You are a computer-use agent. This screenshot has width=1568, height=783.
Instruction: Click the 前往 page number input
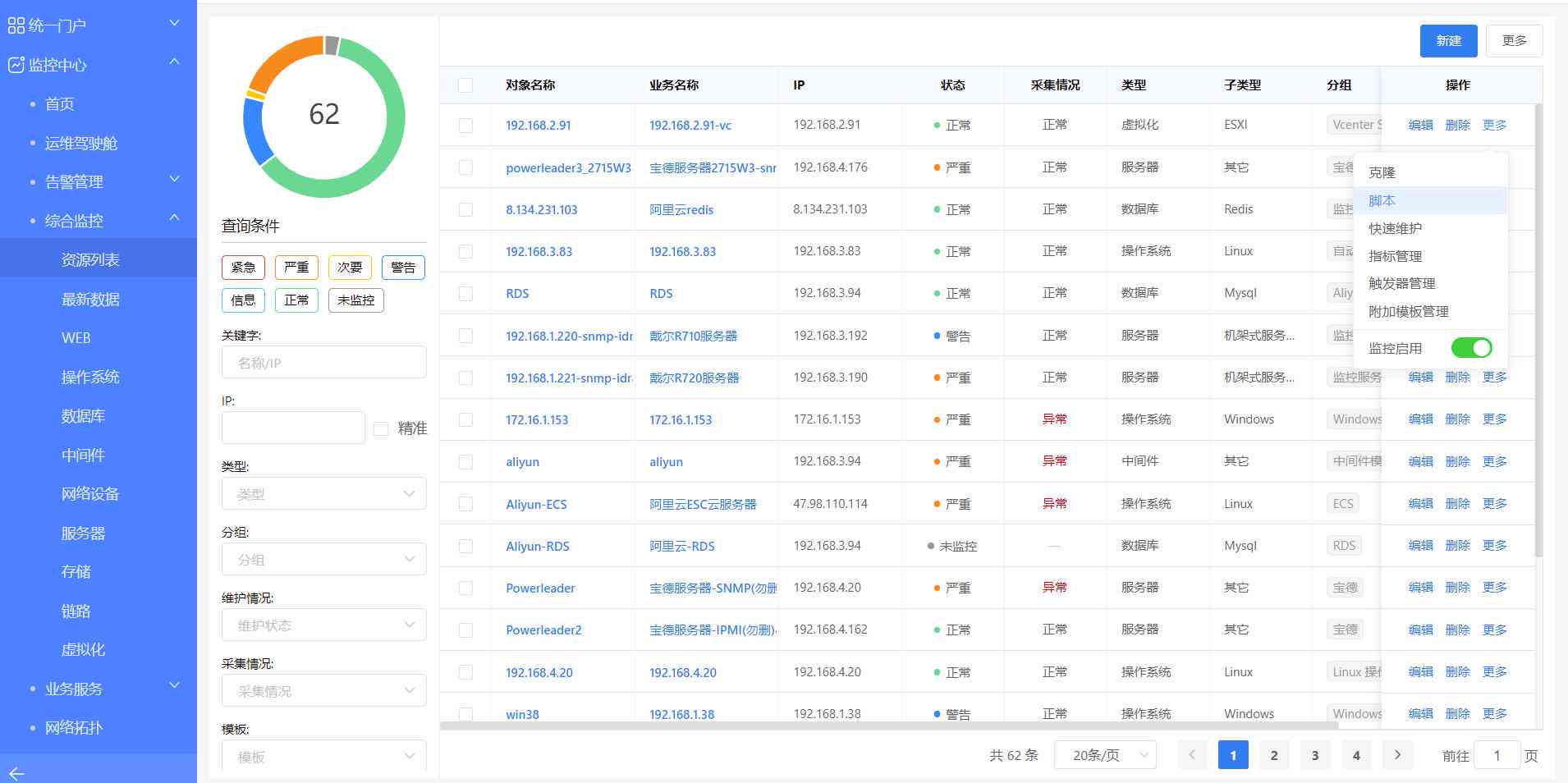click(1497, 755)
